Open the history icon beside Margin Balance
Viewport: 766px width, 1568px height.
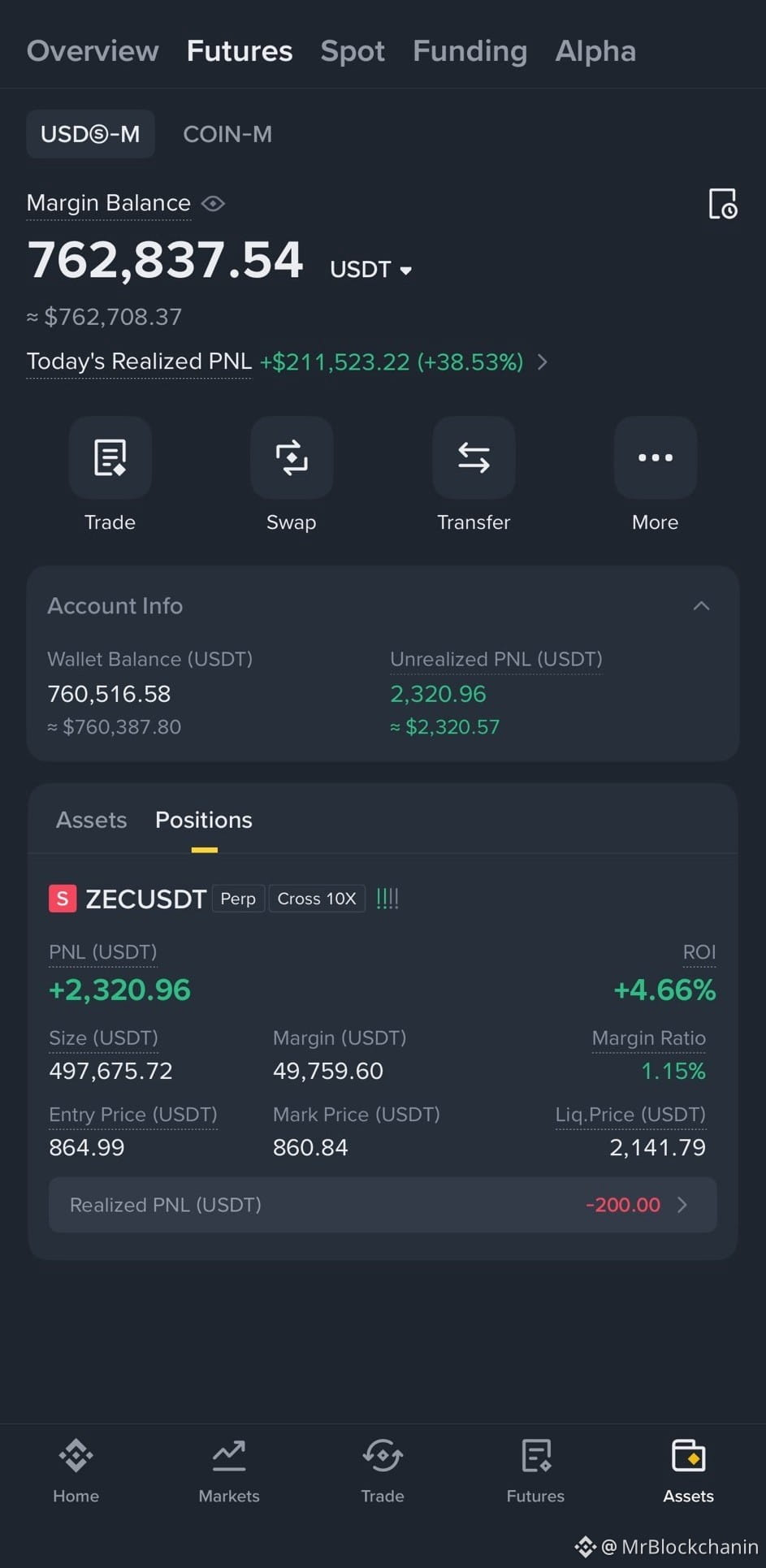click(722, 204)
